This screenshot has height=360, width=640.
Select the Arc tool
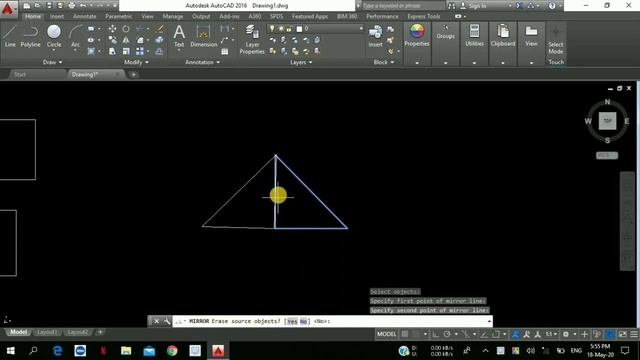pos(76,36)
